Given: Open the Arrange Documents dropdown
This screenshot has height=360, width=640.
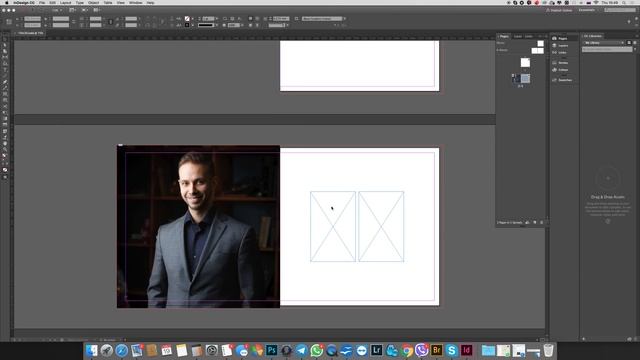Looking at the screenshot, I should click(97, 10).
